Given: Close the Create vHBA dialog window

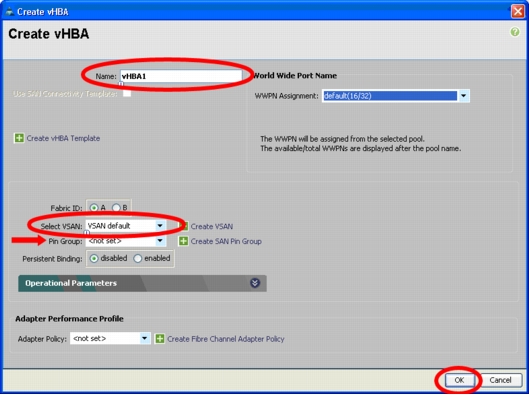Looking at the screenshot, I should coord(518,11).
